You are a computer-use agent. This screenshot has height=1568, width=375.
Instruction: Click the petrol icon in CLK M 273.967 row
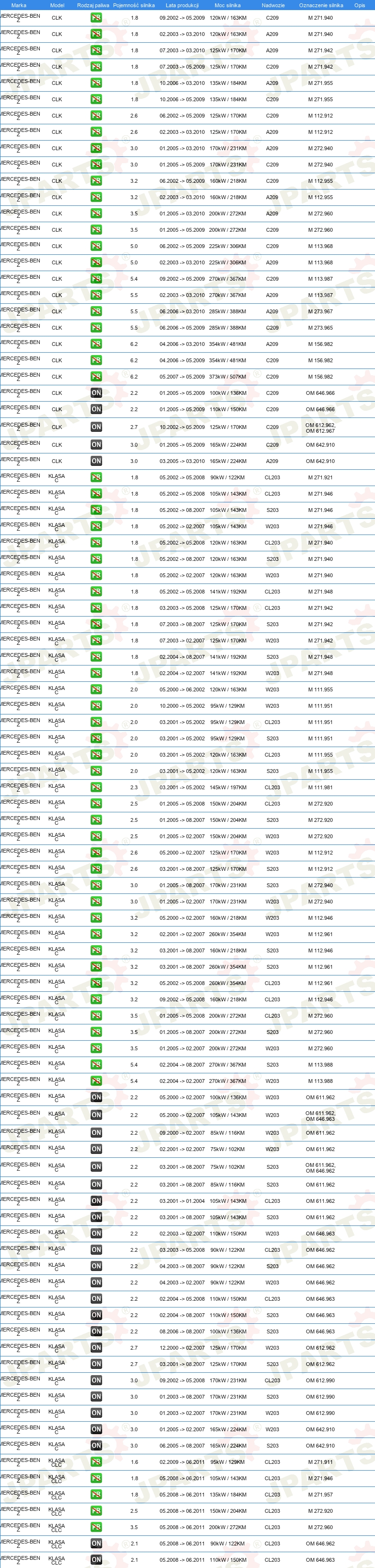click(96, 312)
